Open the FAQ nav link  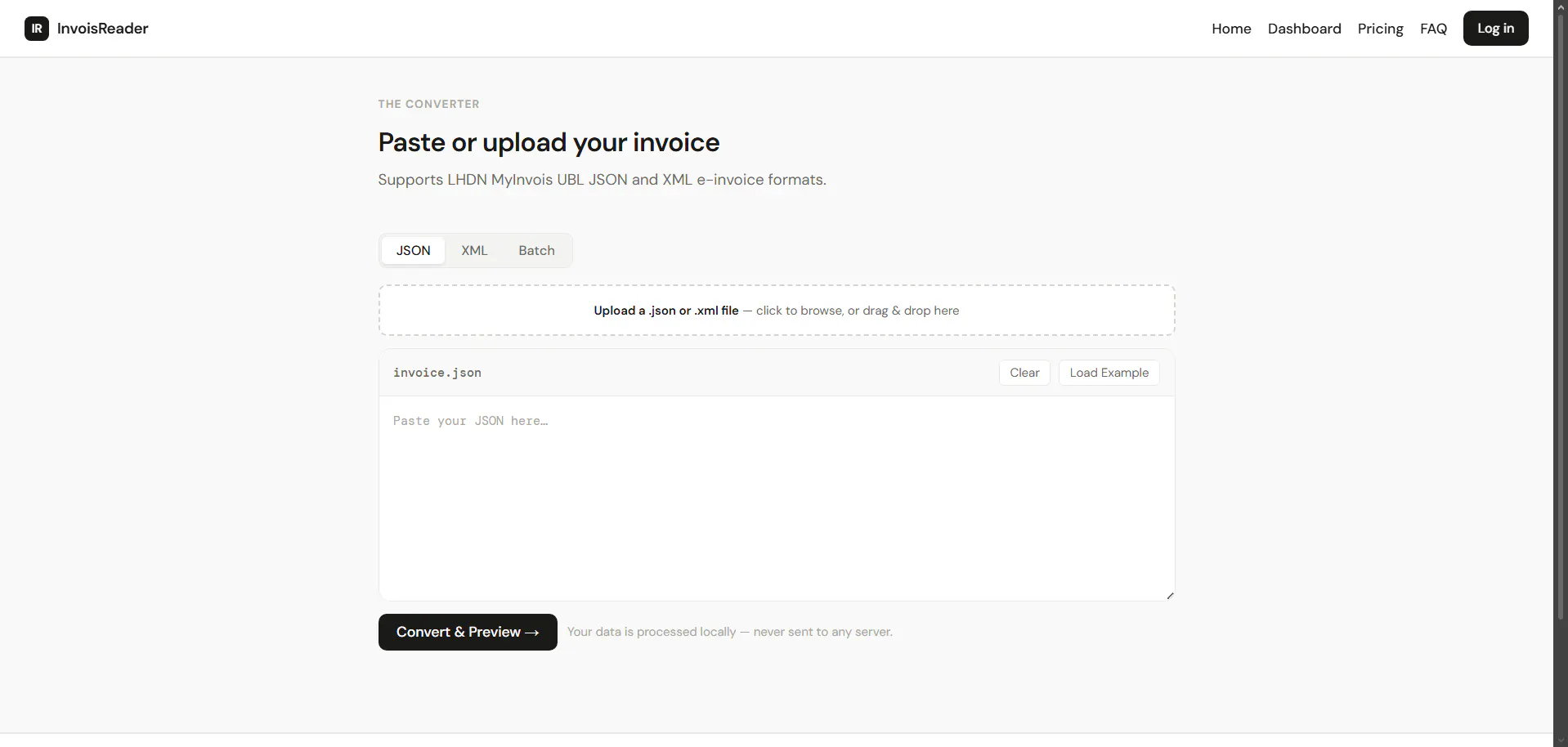pos(1433,29)
